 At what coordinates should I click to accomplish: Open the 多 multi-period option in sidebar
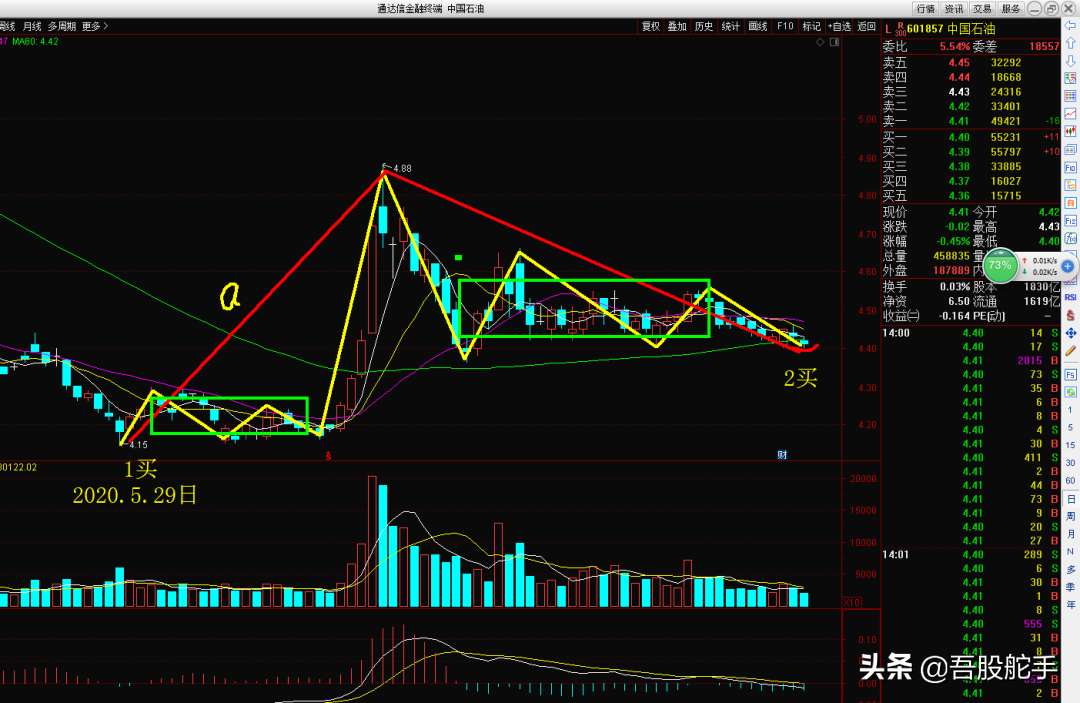point(1070,569)
